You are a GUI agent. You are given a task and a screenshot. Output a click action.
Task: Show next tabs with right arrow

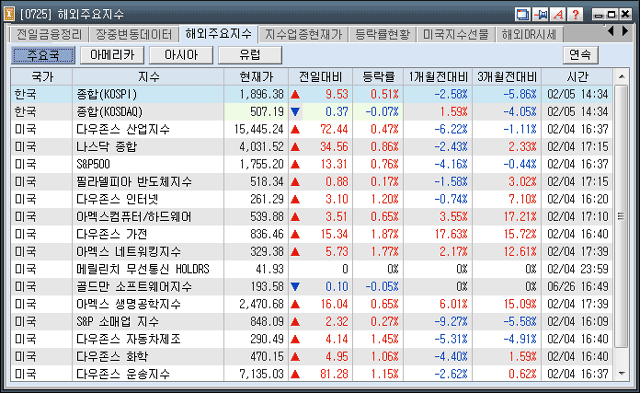625,31
